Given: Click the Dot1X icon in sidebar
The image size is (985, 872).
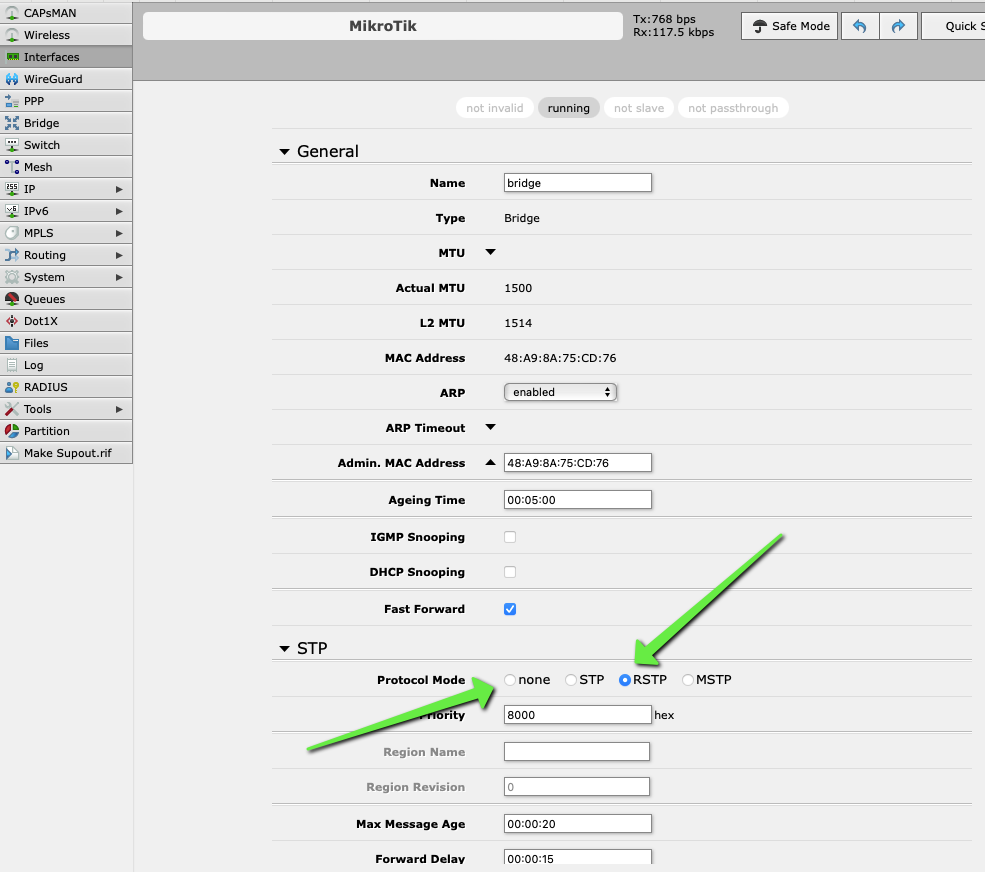Looking at the screenshot, I should (x=12, y=321).
